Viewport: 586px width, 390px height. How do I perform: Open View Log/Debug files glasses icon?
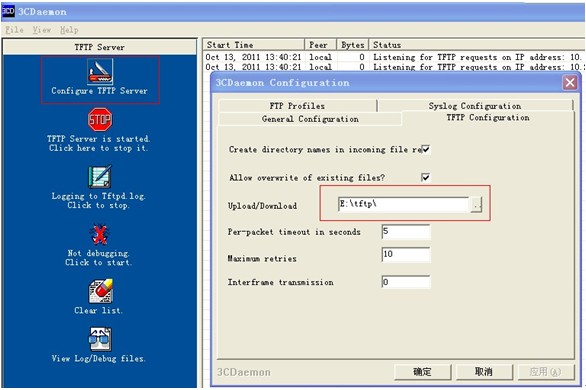click(x=100, y=339)
